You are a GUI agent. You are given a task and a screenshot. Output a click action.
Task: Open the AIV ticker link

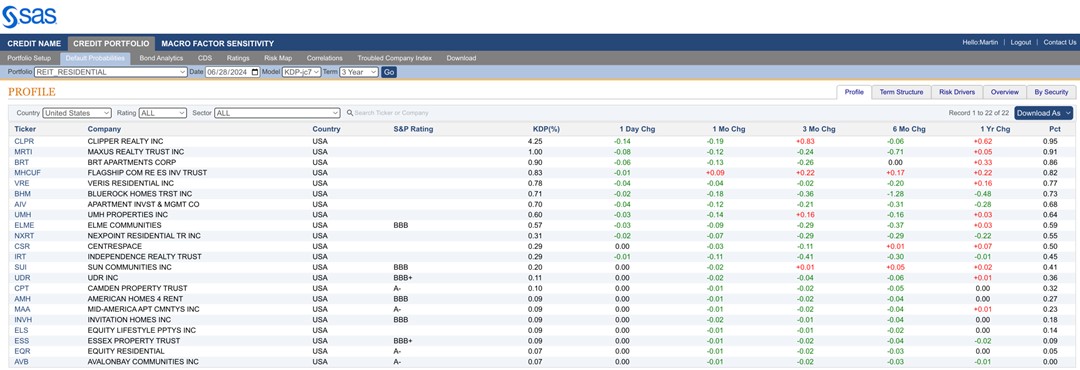20,205
